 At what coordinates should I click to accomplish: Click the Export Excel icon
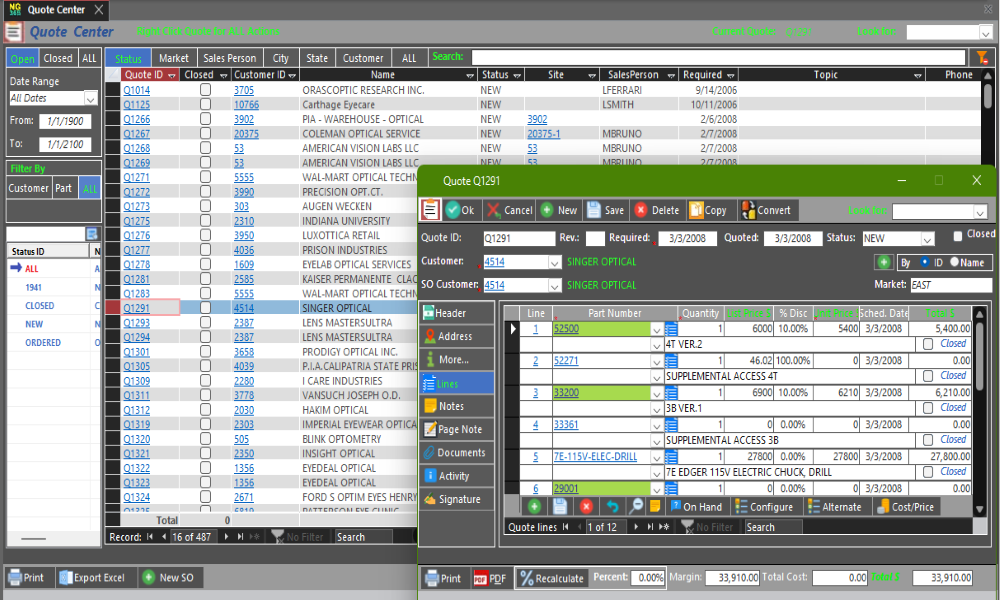[x=65, y=578]
